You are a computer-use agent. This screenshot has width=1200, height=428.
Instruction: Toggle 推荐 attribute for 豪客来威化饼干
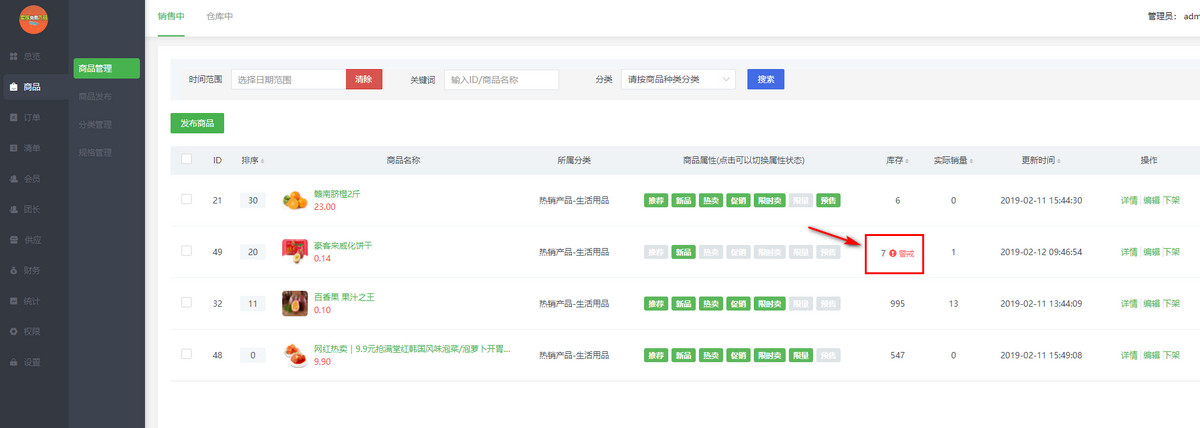[x=655, y=252]
